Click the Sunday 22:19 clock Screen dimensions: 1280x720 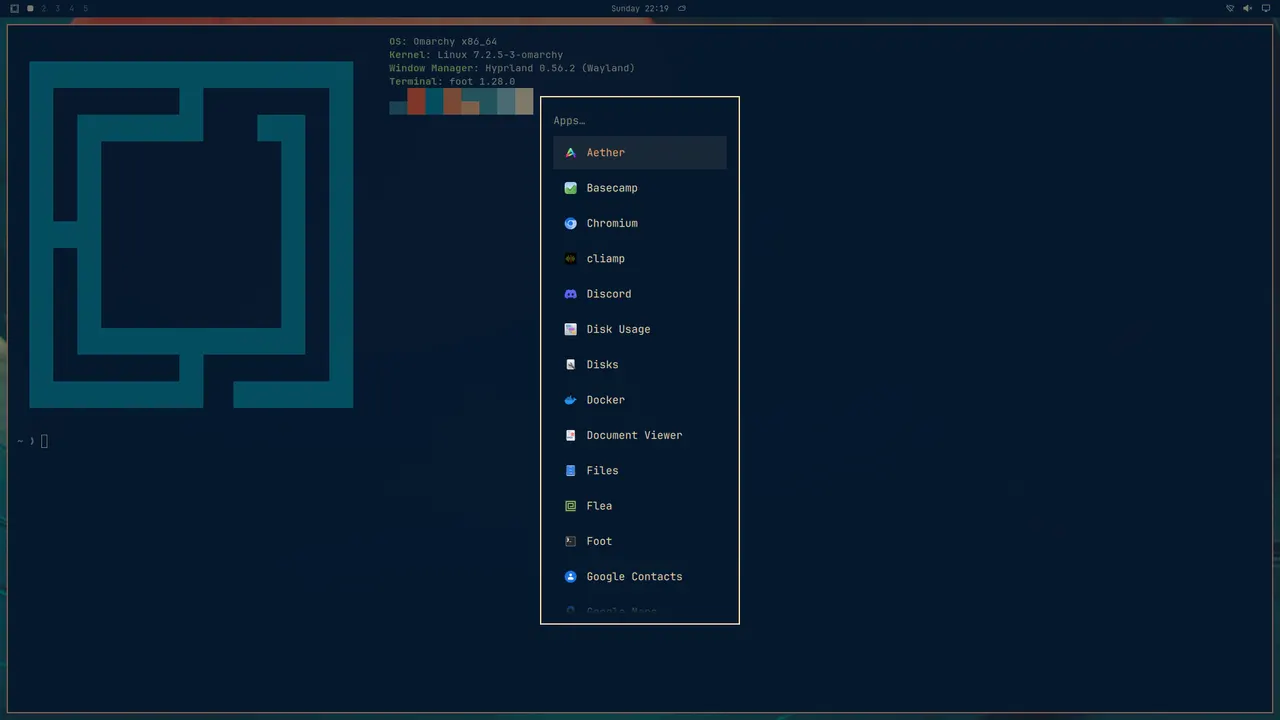[640, 8]
